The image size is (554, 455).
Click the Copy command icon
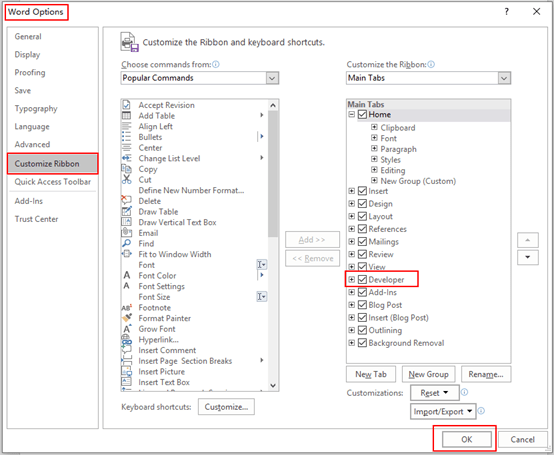pyautogui.click(x=126, y=169)
